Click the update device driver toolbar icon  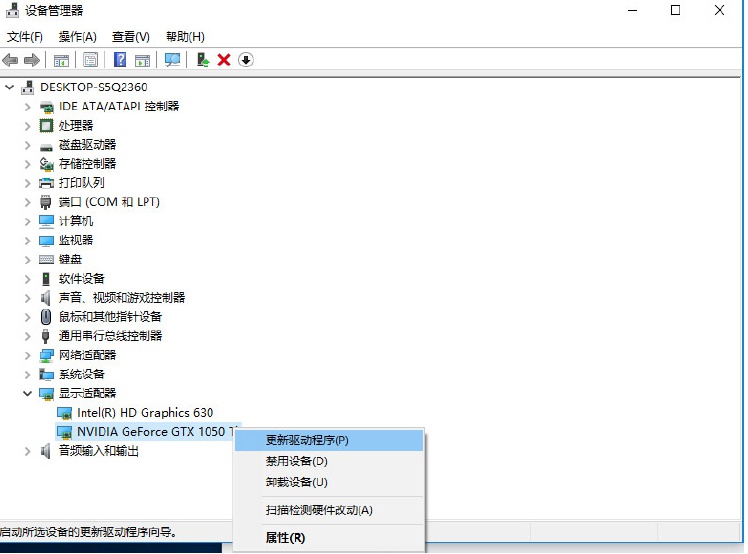[203, 60]
